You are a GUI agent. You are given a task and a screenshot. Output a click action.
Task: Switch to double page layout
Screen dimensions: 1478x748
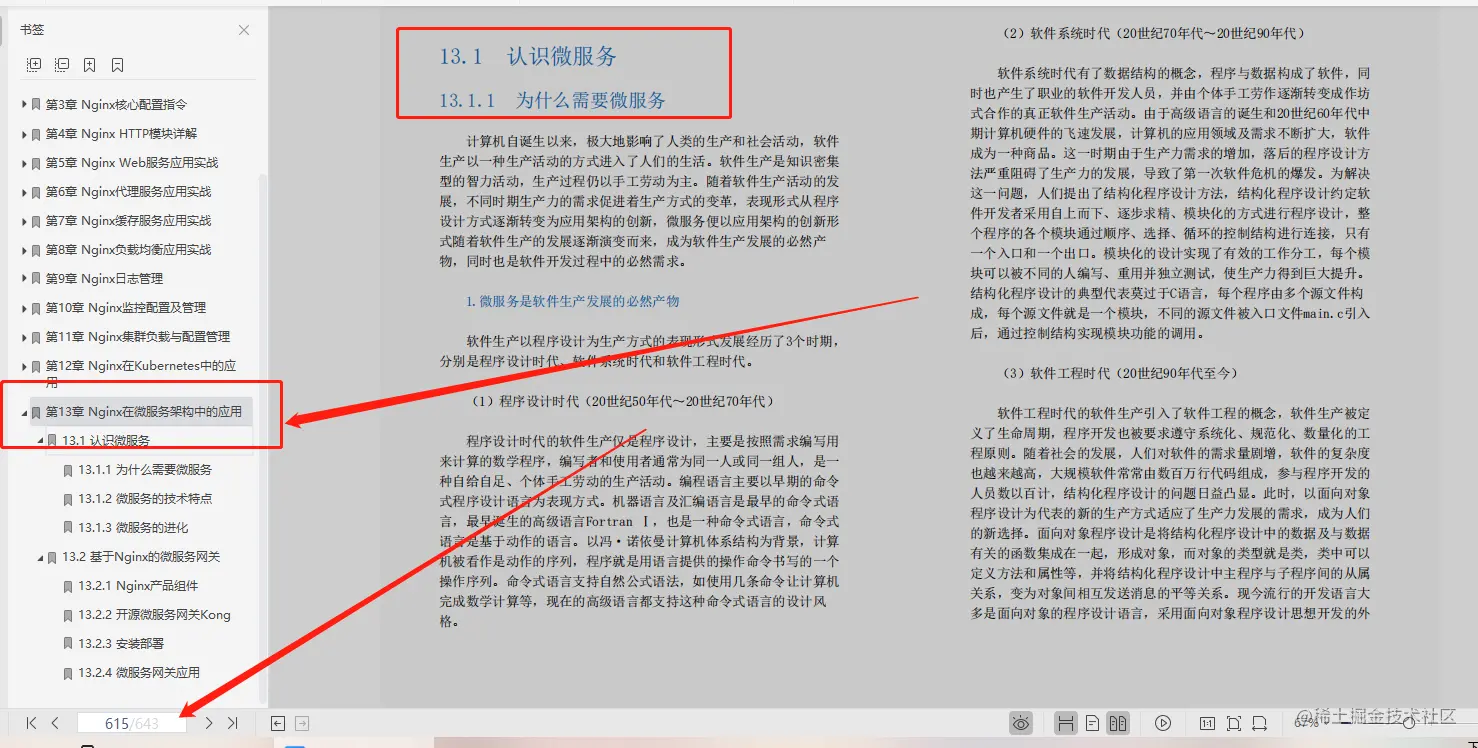[x=1118, y=722]
